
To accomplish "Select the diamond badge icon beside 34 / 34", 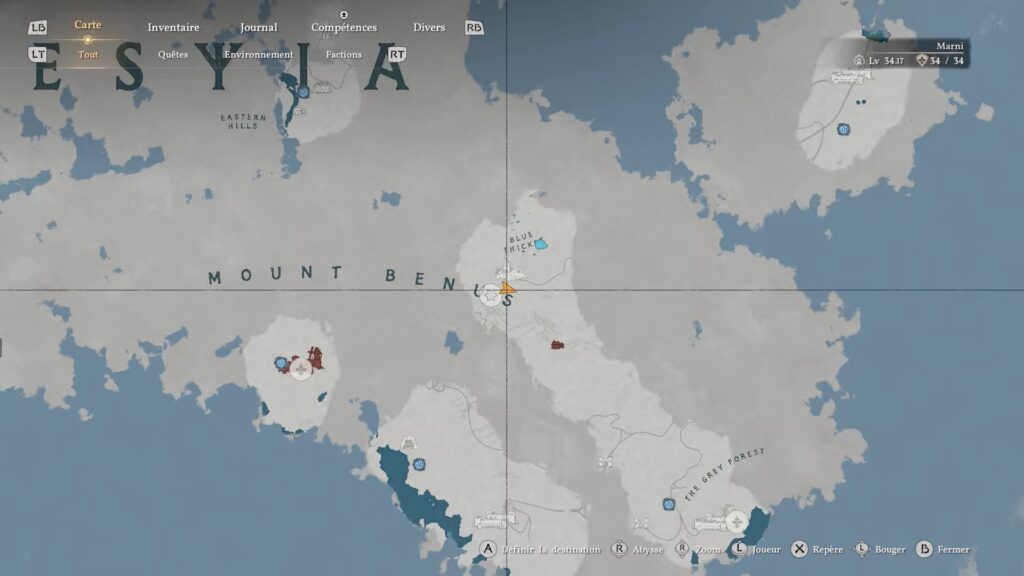I will pos(921,61).
